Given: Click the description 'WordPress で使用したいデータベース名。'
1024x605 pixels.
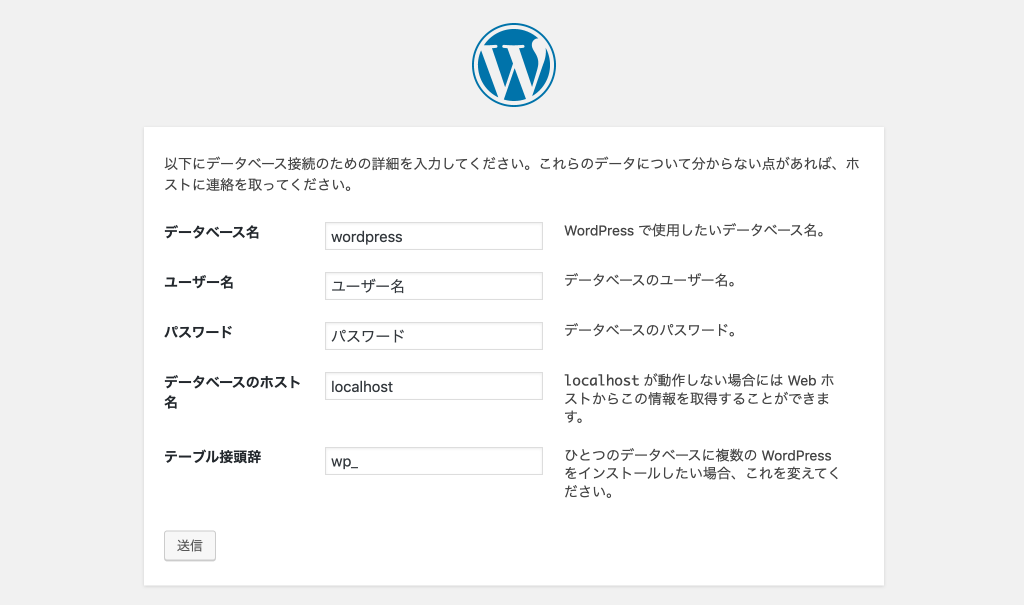Looking at the screenshot, I should click(x=696, y=231).
